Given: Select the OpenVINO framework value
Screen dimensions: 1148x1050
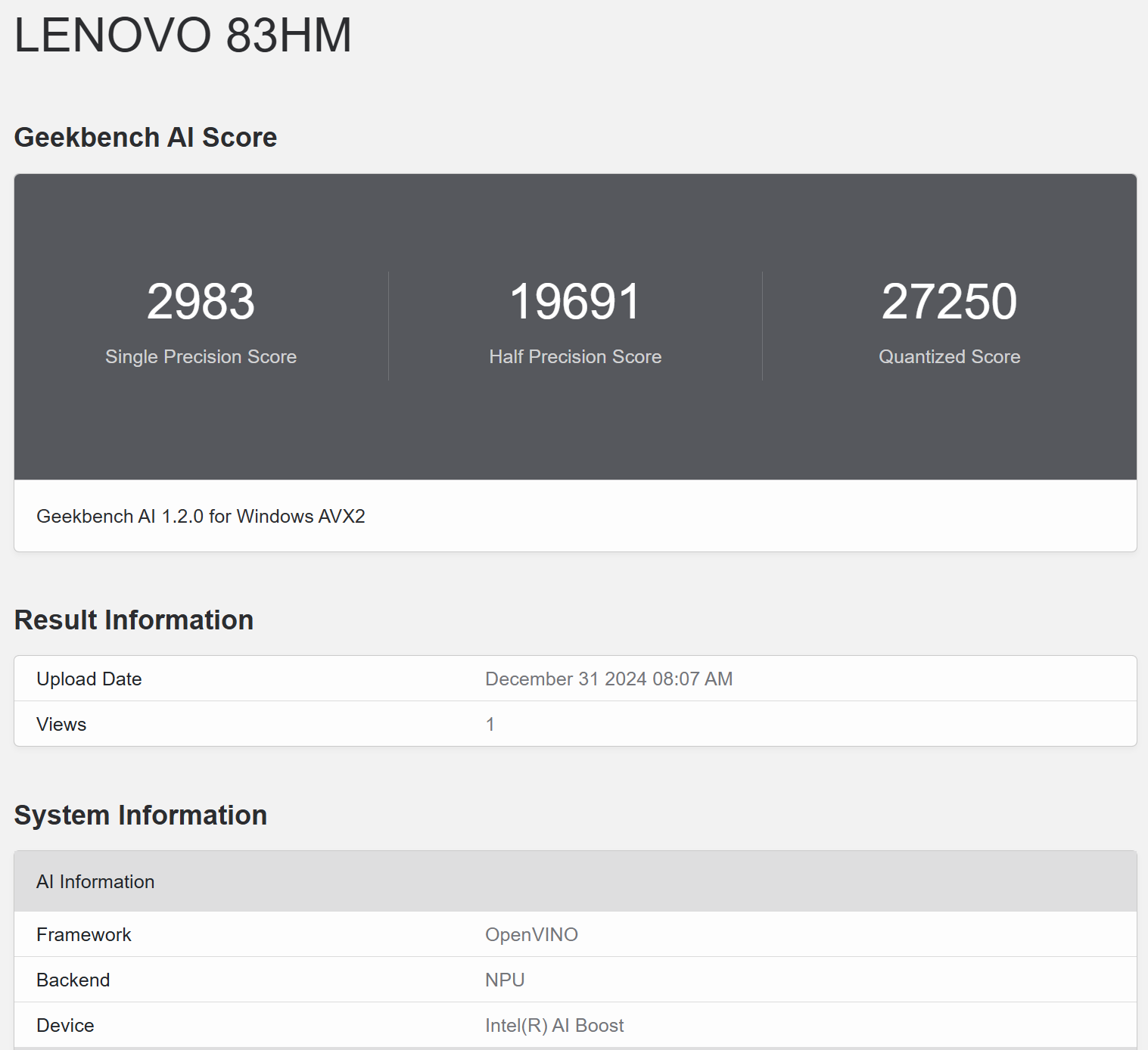Looking at the screenshot, I should tap(531, 934).
